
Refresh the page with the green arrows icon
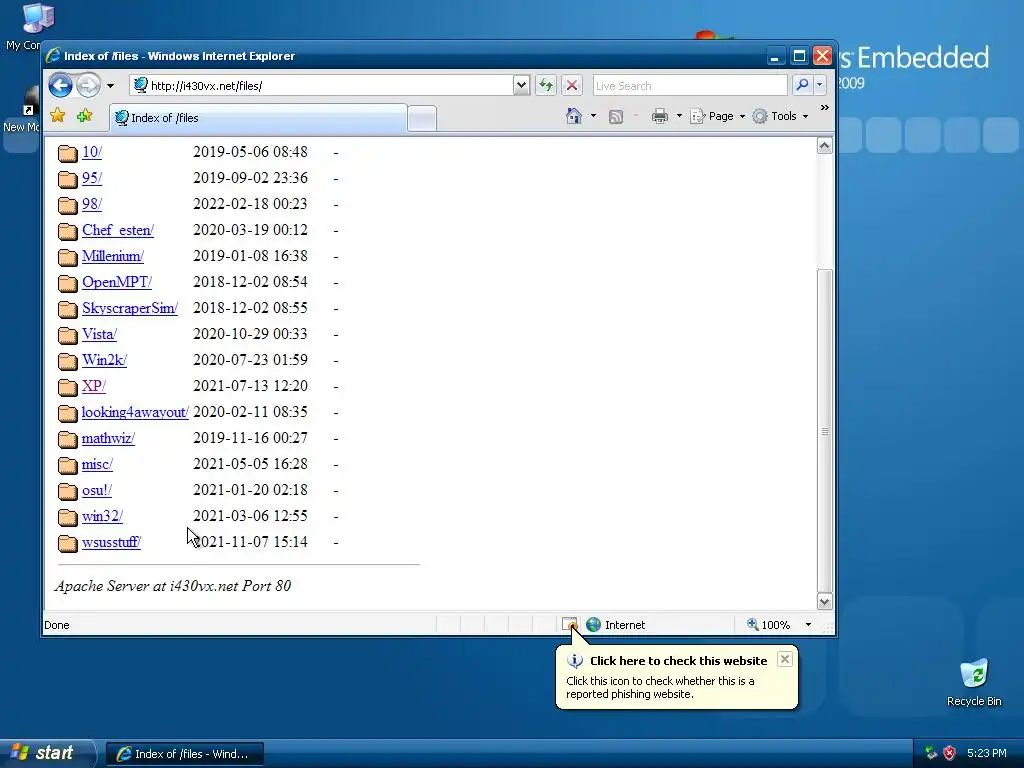click(546, 85)
